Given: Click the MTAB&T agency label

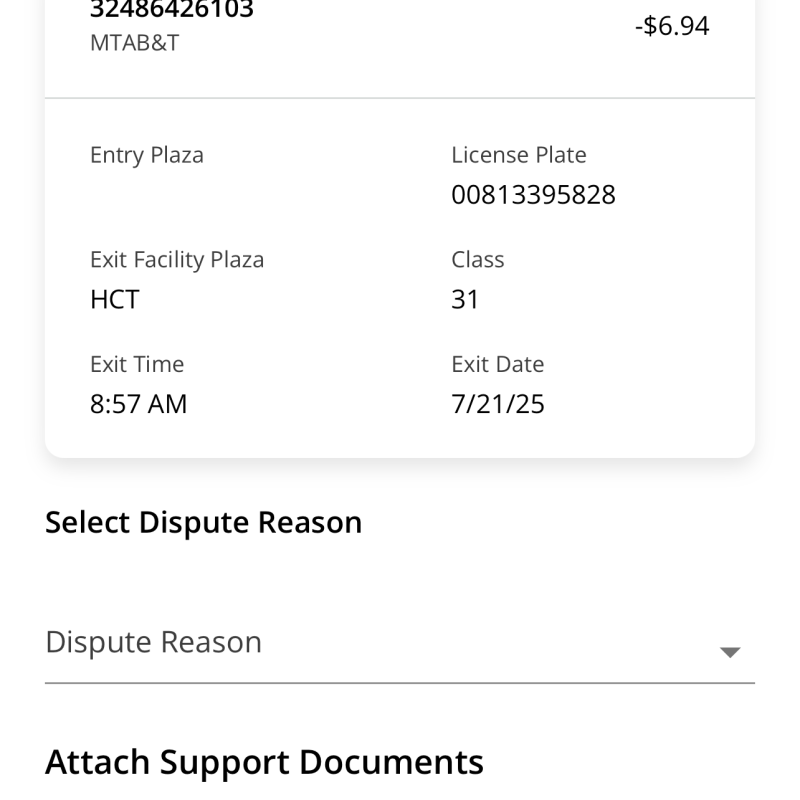Looking at the screenshot, I should click(x=135, y=44).
